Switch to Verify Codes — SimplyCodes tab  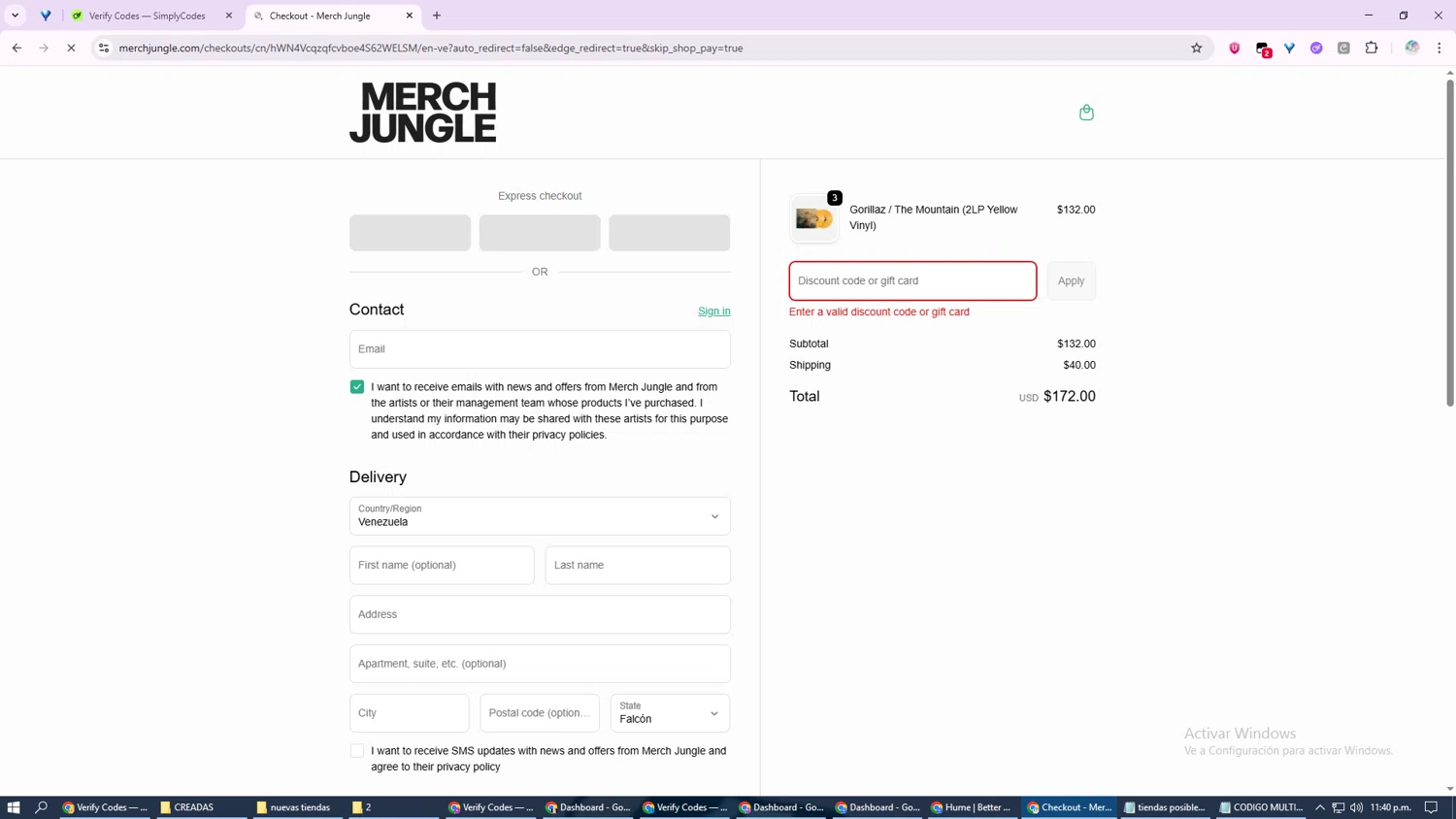(x=147, y=16)
